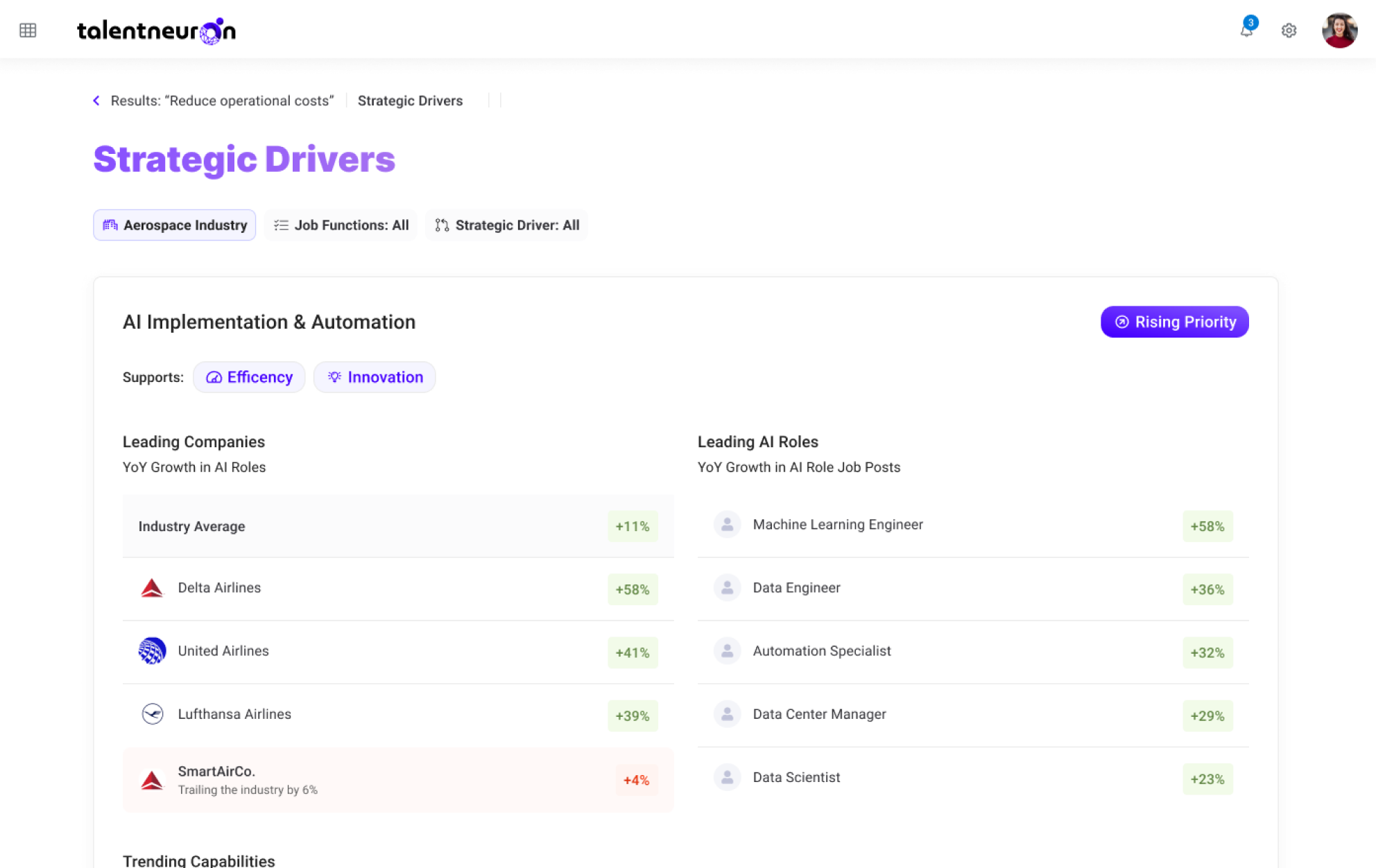Click the Delta Airlines logo icon
The height and width of the screenshot is (868, 1376).
(152, 589)
